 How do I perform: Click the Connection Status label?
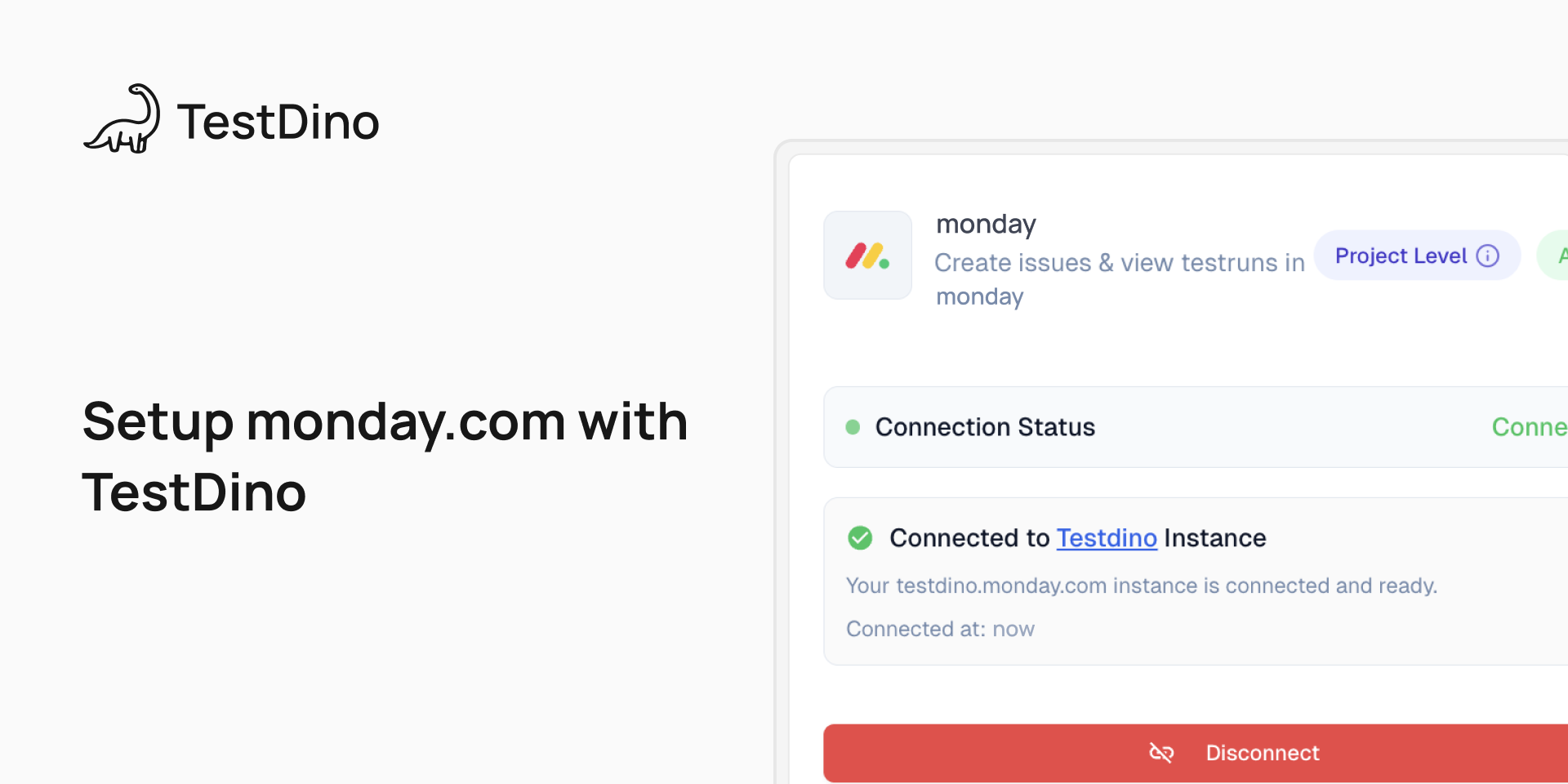click(985, 427)
